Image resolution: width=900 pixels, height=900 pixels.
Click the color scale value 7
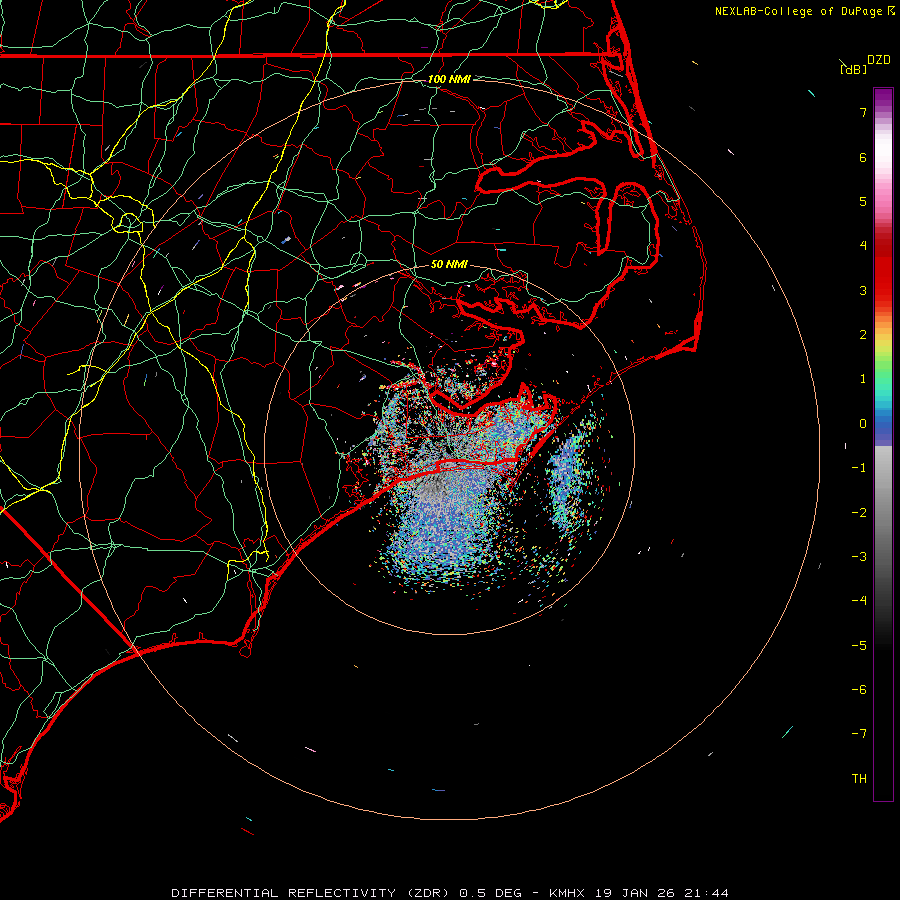[863, 112]
